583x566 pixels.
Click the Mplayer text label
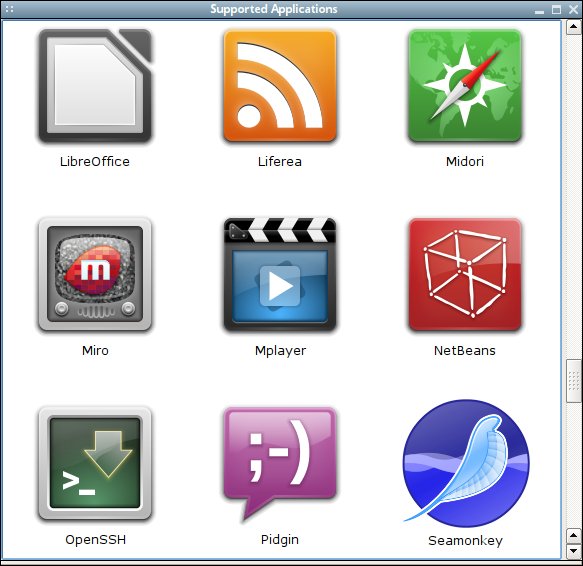pos(280,351)
